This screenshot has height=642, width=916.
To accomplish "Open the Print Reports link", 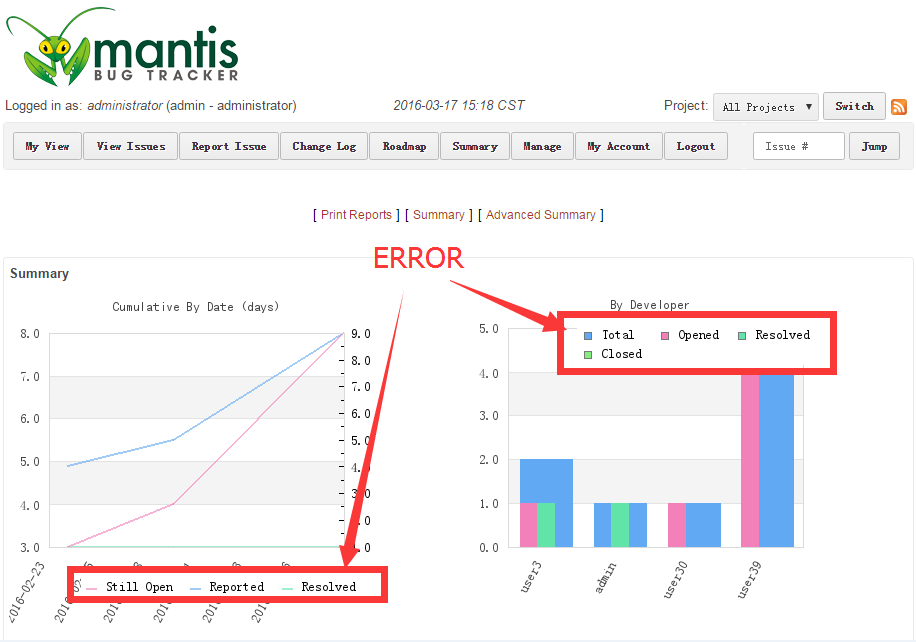I will [356, 215].
